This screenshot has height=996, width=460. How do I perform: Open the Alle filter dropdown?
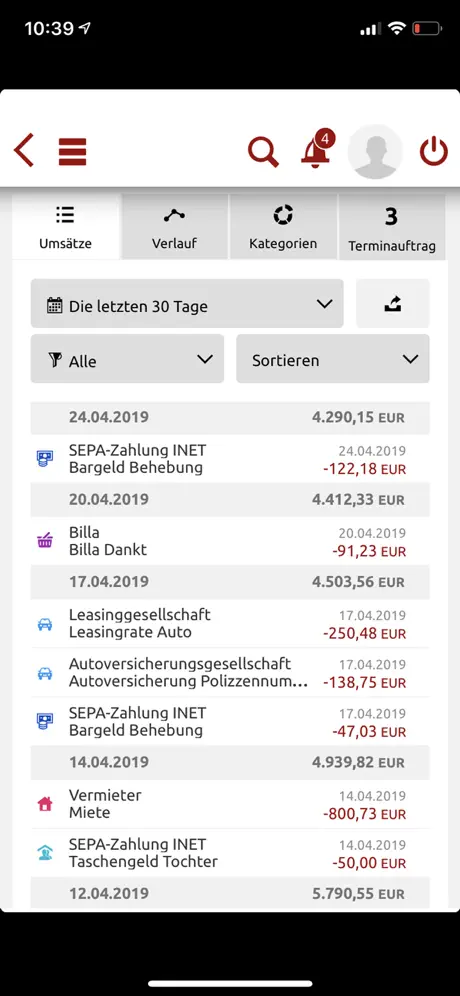127,359
